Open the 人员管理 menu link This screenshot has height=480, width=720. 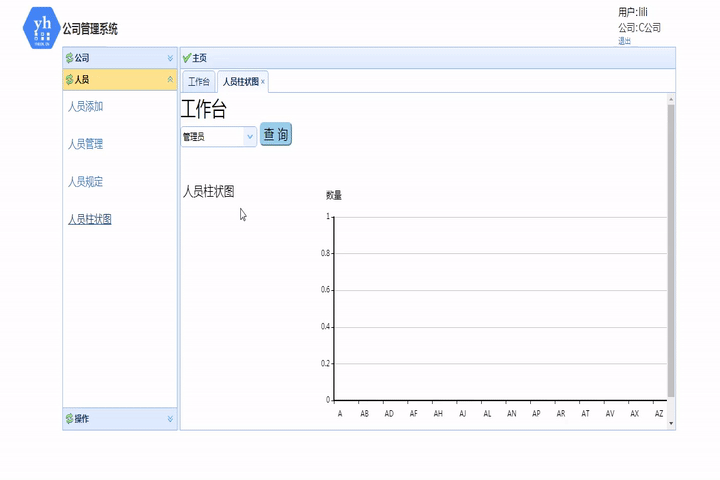tap(85, 144)
